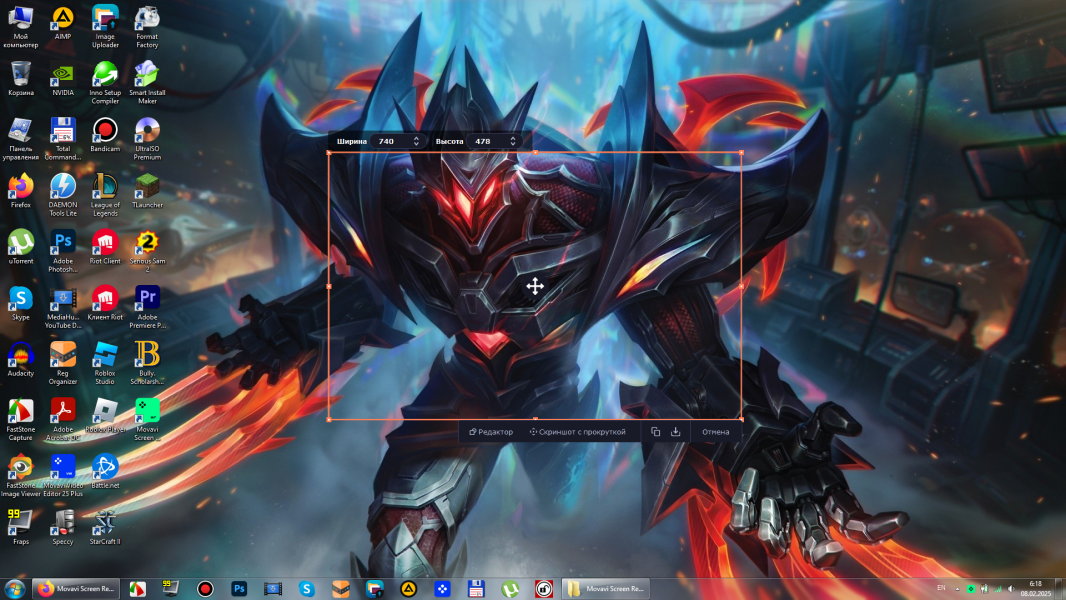The image size is (1066, 600).
Task: Select the League of Legends desktop icon
Action: tap(105, 194)
